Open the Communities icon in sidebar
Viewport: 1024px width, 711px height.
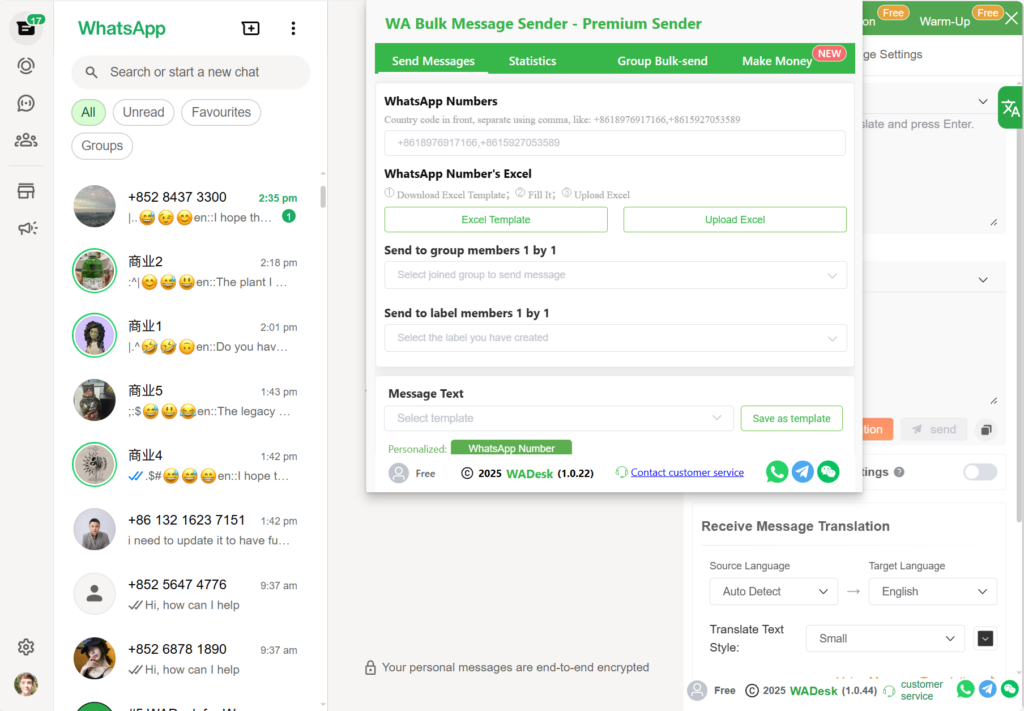pos(26,140)
